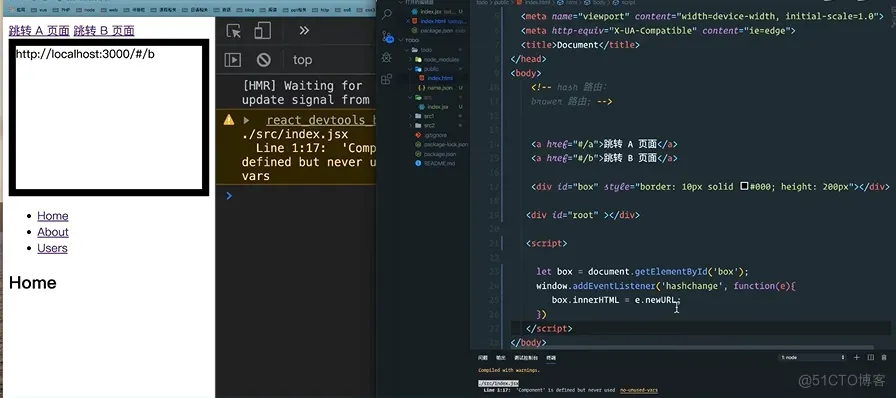Open the Home link in the page
Screen dimensions: 896x398
[53, 216]
